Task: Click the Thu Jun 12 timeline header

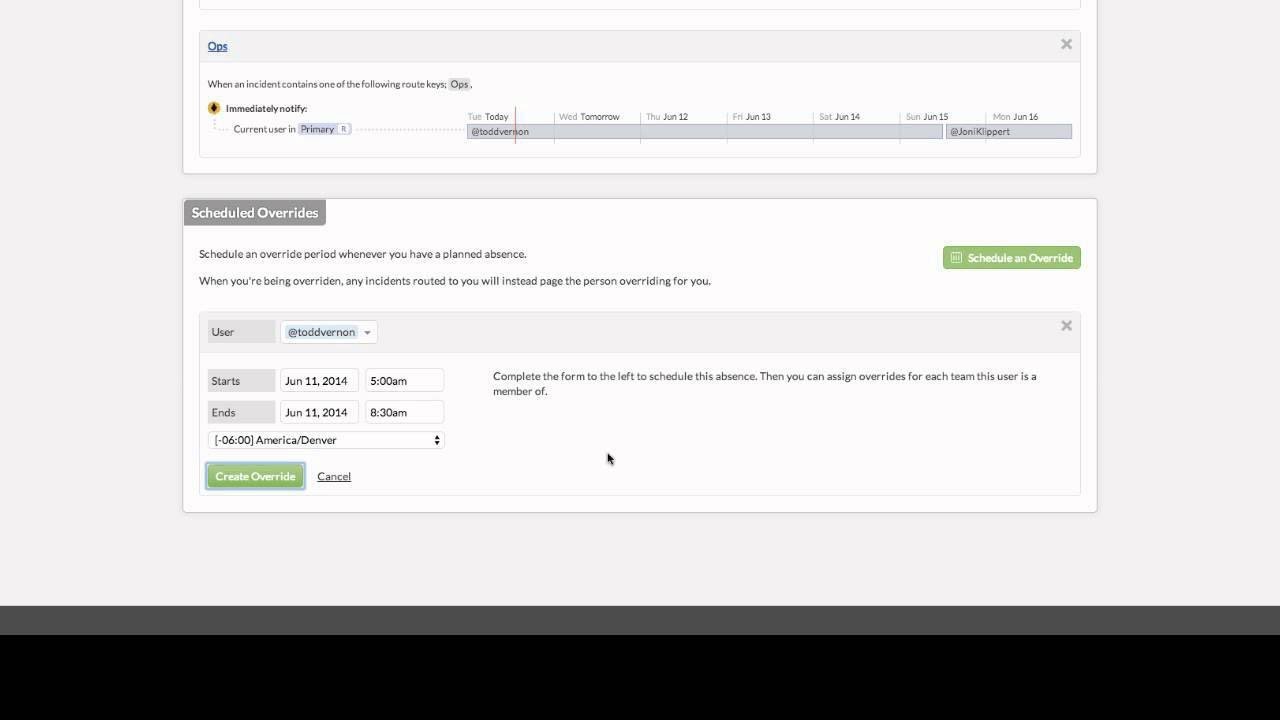Action: point(667,117)
